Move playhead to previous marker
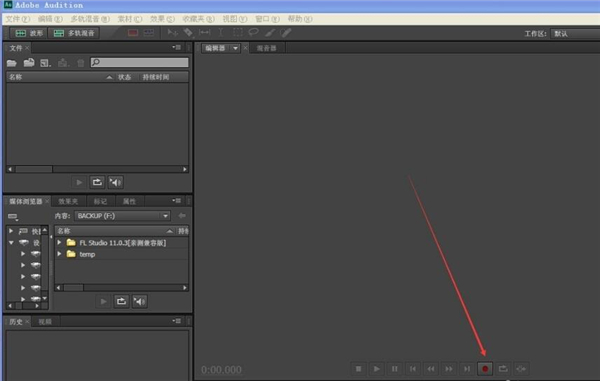The height and width of the screenshot is (381, 600). [x=412, y=369]
